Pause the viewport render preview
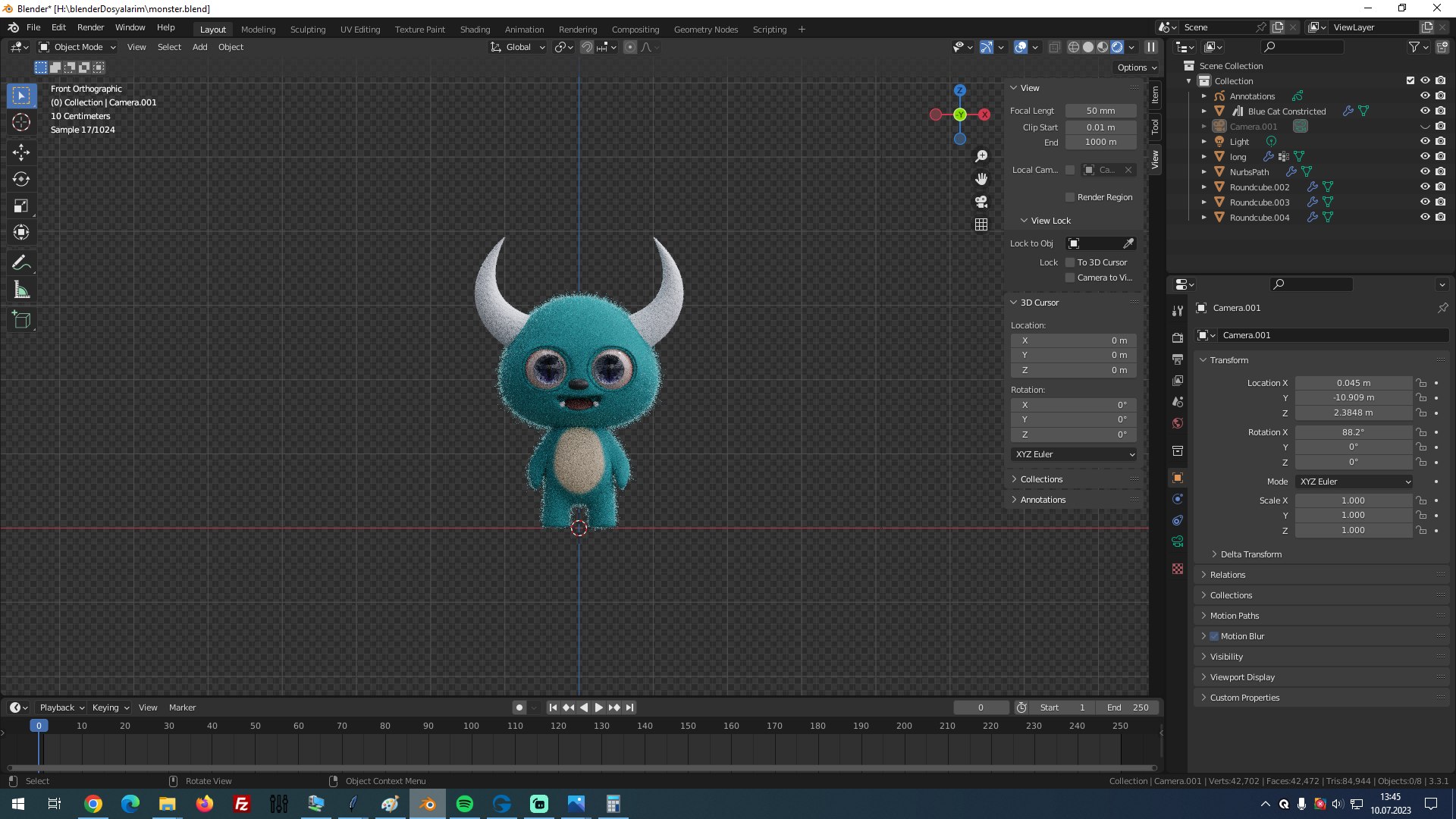Screen dimensions: 1456x819 tap(1151, 47)
